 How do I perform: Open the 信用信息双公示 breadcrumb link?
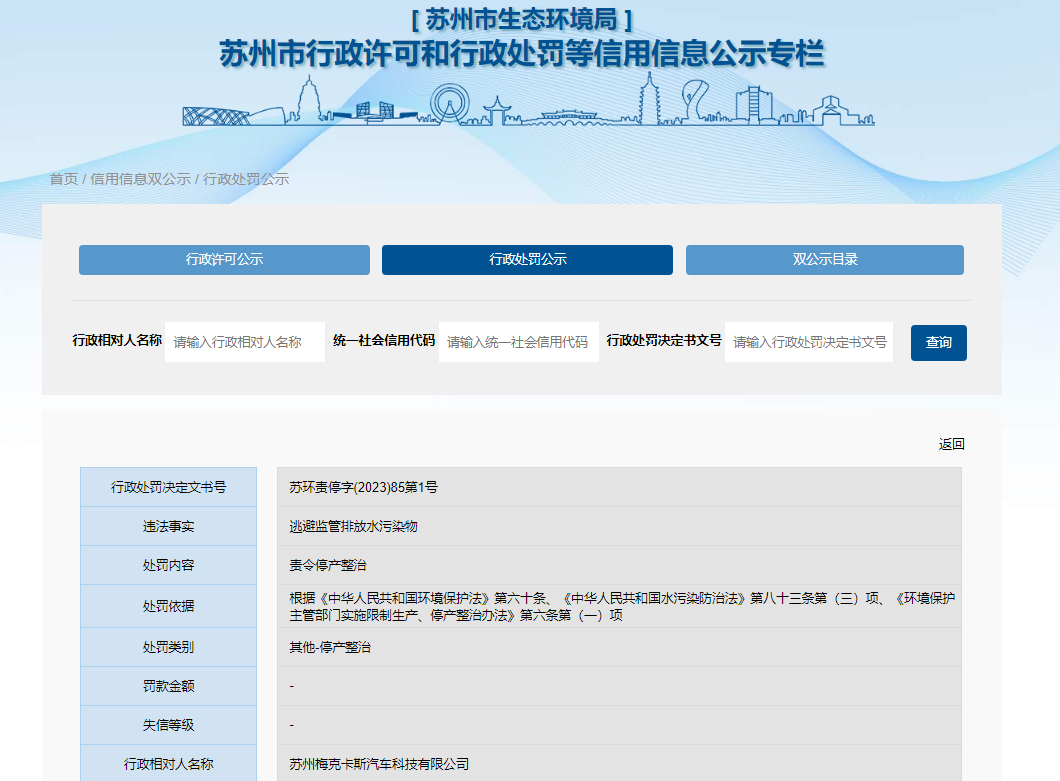point(140,179)
